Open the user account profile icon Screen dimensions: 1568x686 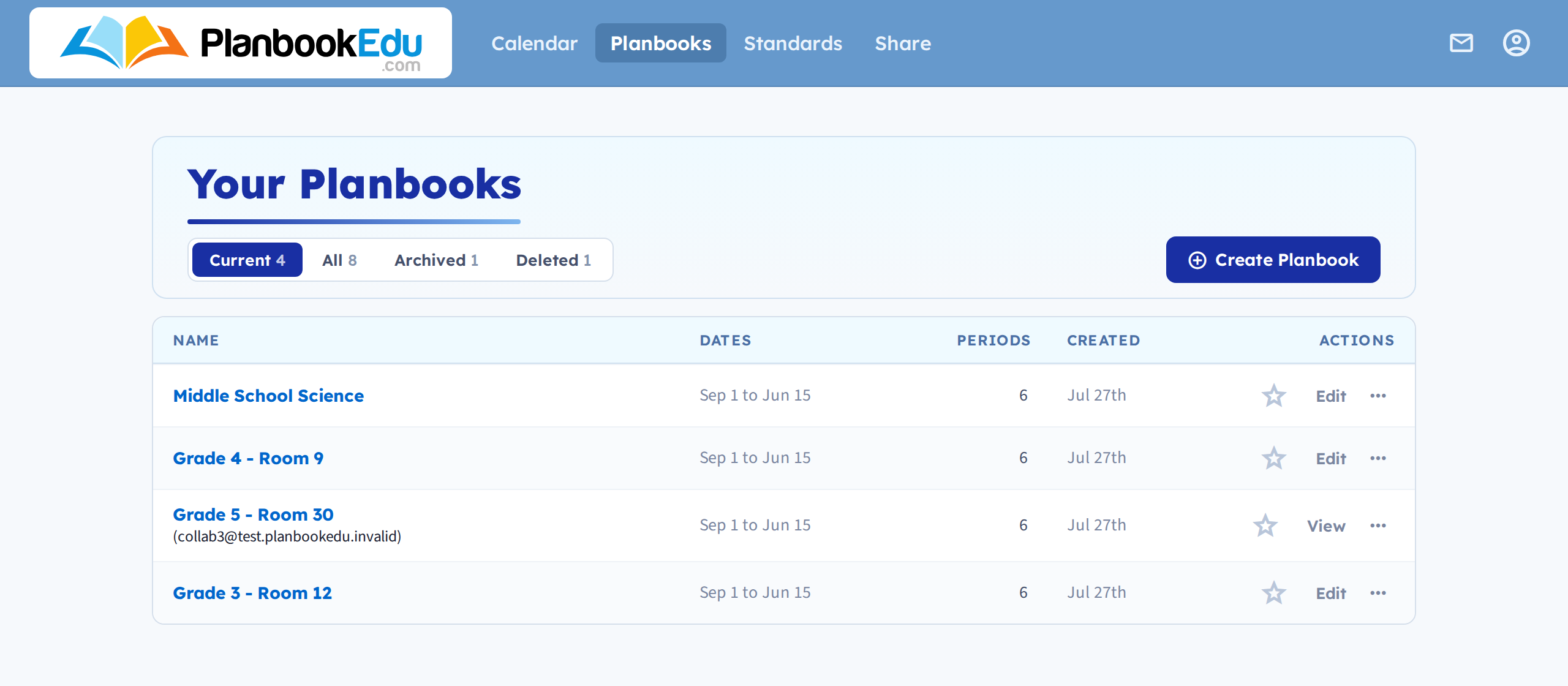(x=1516, y=43)
